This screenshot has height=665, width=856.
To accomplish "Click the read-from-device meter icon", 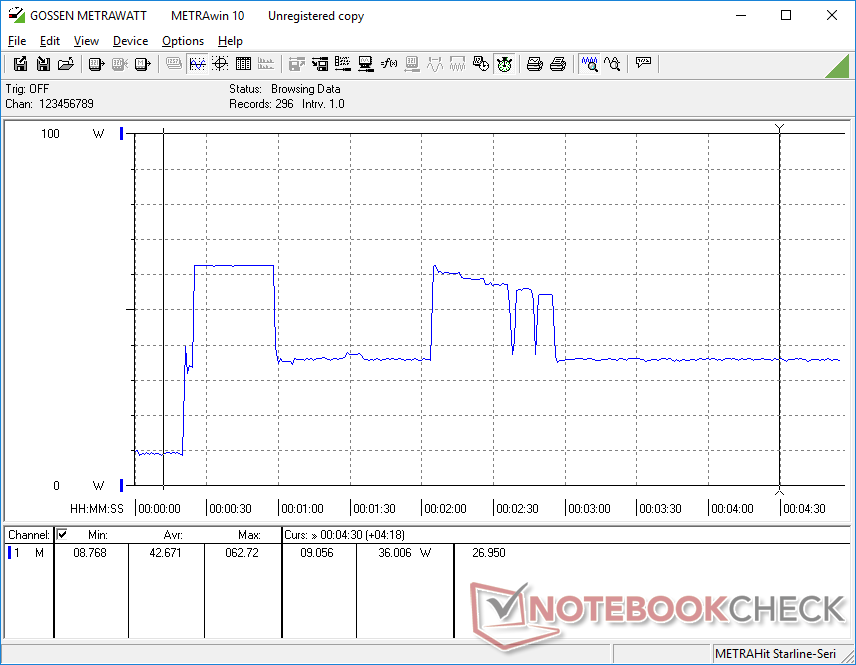I will pos(96,64).
